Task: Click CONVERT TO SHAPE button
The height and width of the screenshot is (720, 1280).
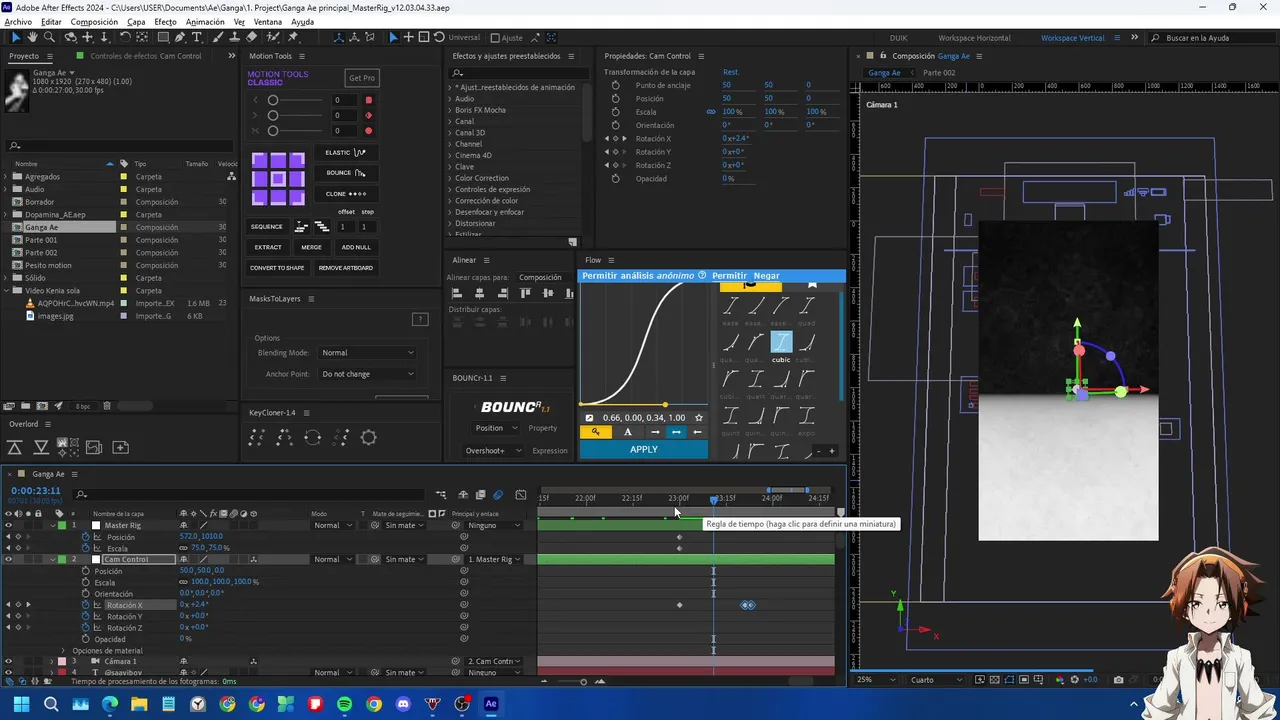Action: coord(277,268)
